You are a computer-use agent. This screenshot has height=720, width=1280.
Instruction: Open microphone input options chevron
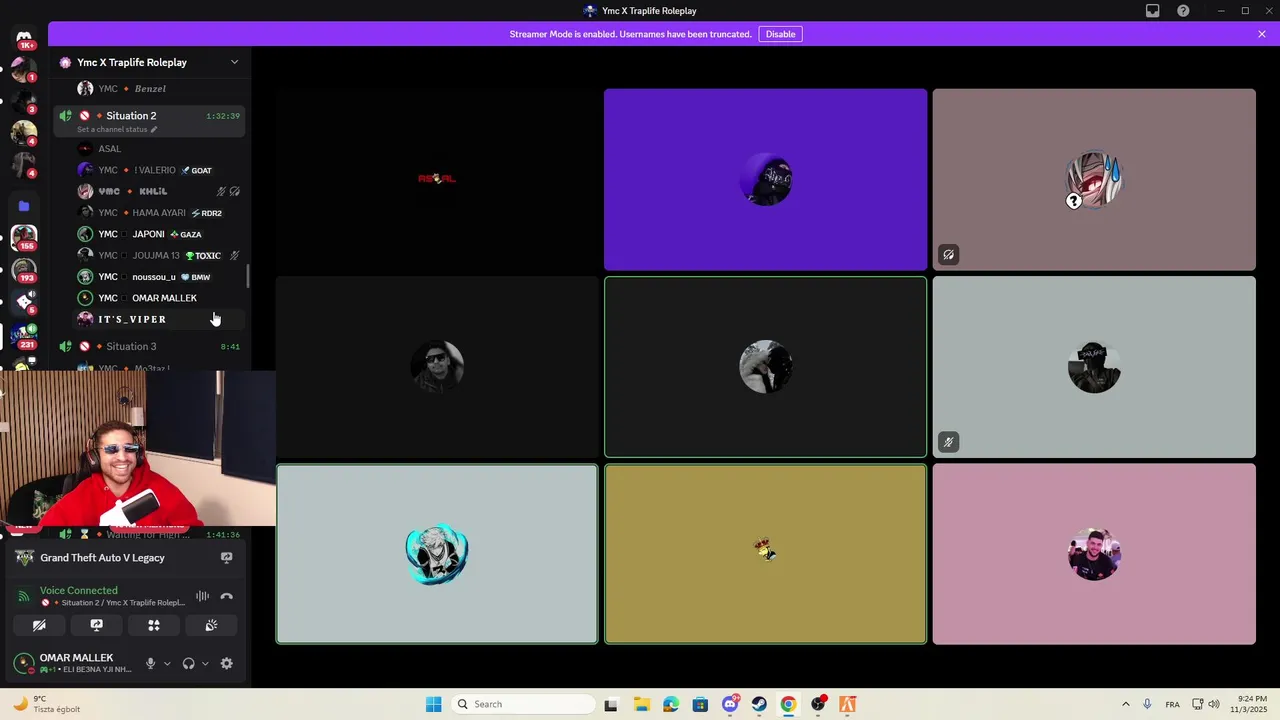(167, 663)
